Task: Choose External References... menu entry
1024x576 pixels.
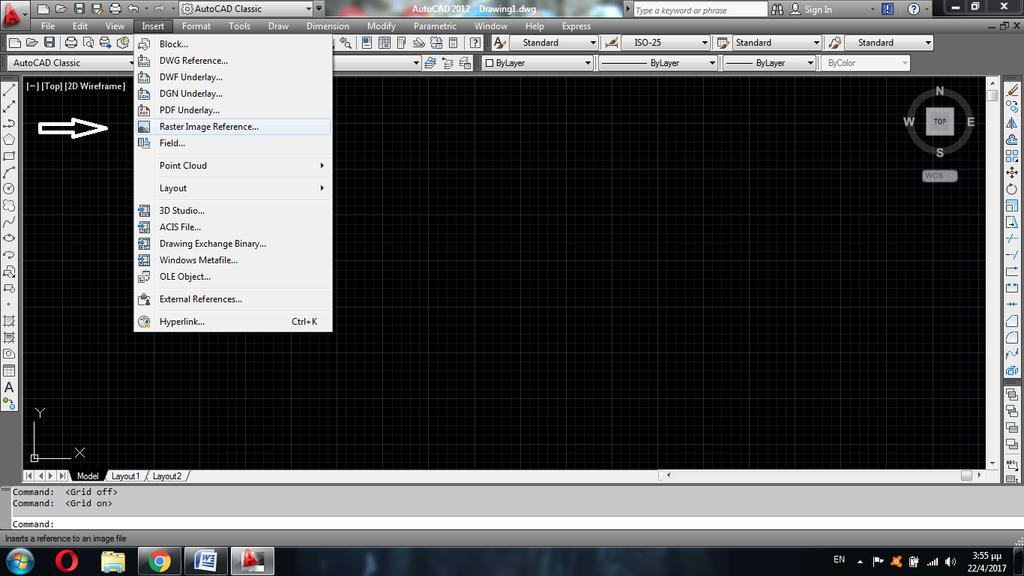Action: coord(233,299)
